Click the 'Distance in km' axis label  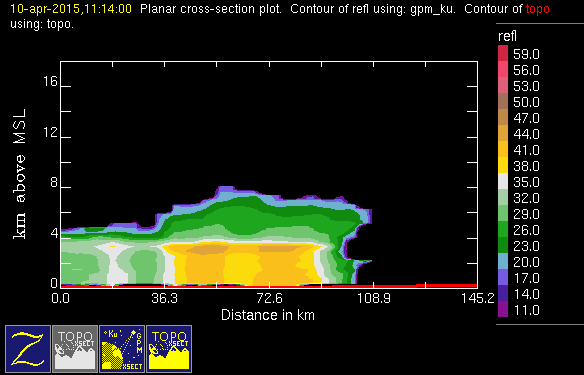click(x=268, y=315)
